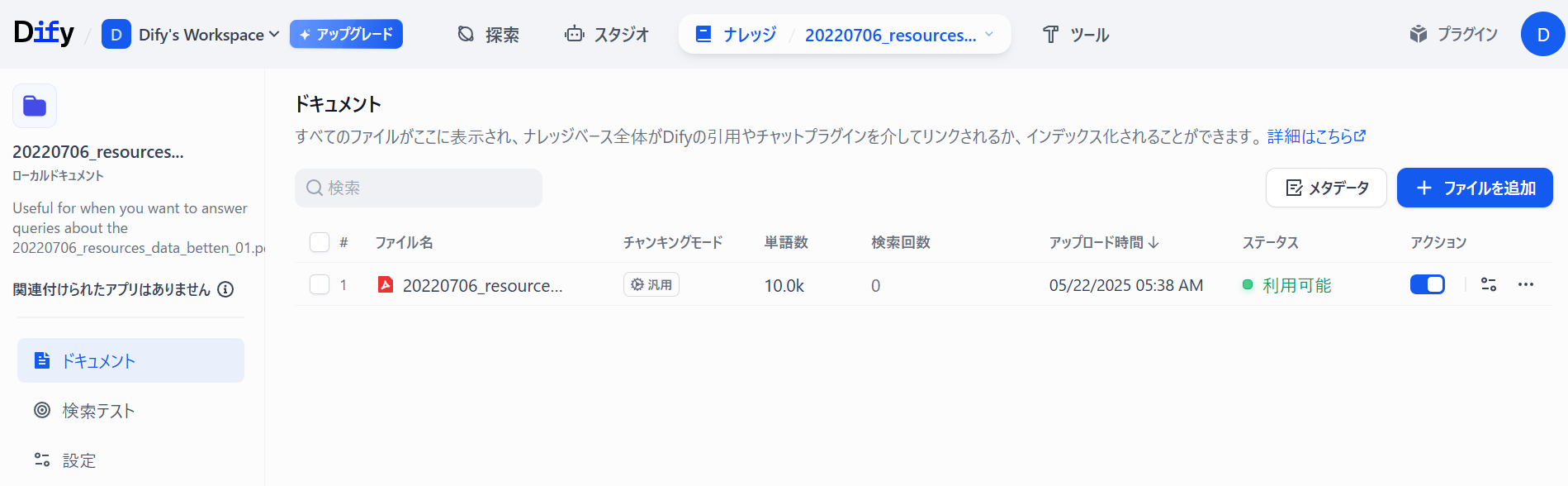Click the アップグレード upgrade button

click(346, 34)
